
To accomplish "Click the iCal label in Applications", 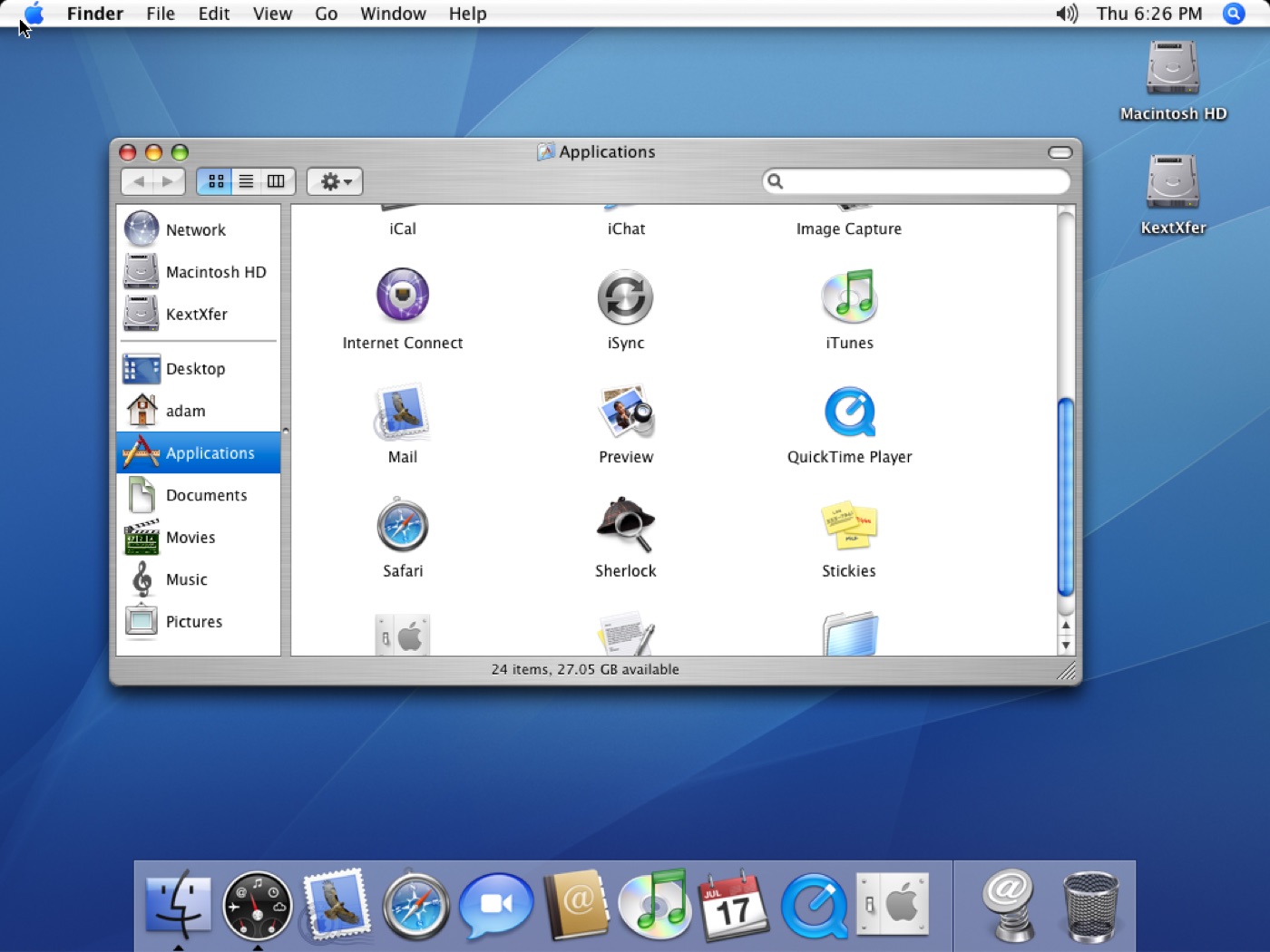I will (x=403, y=229).
